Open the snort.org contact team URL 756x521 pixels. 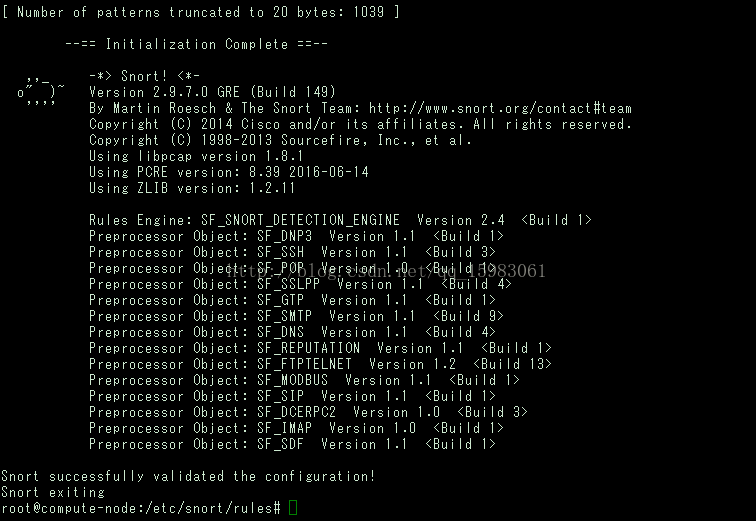point(500,108)
